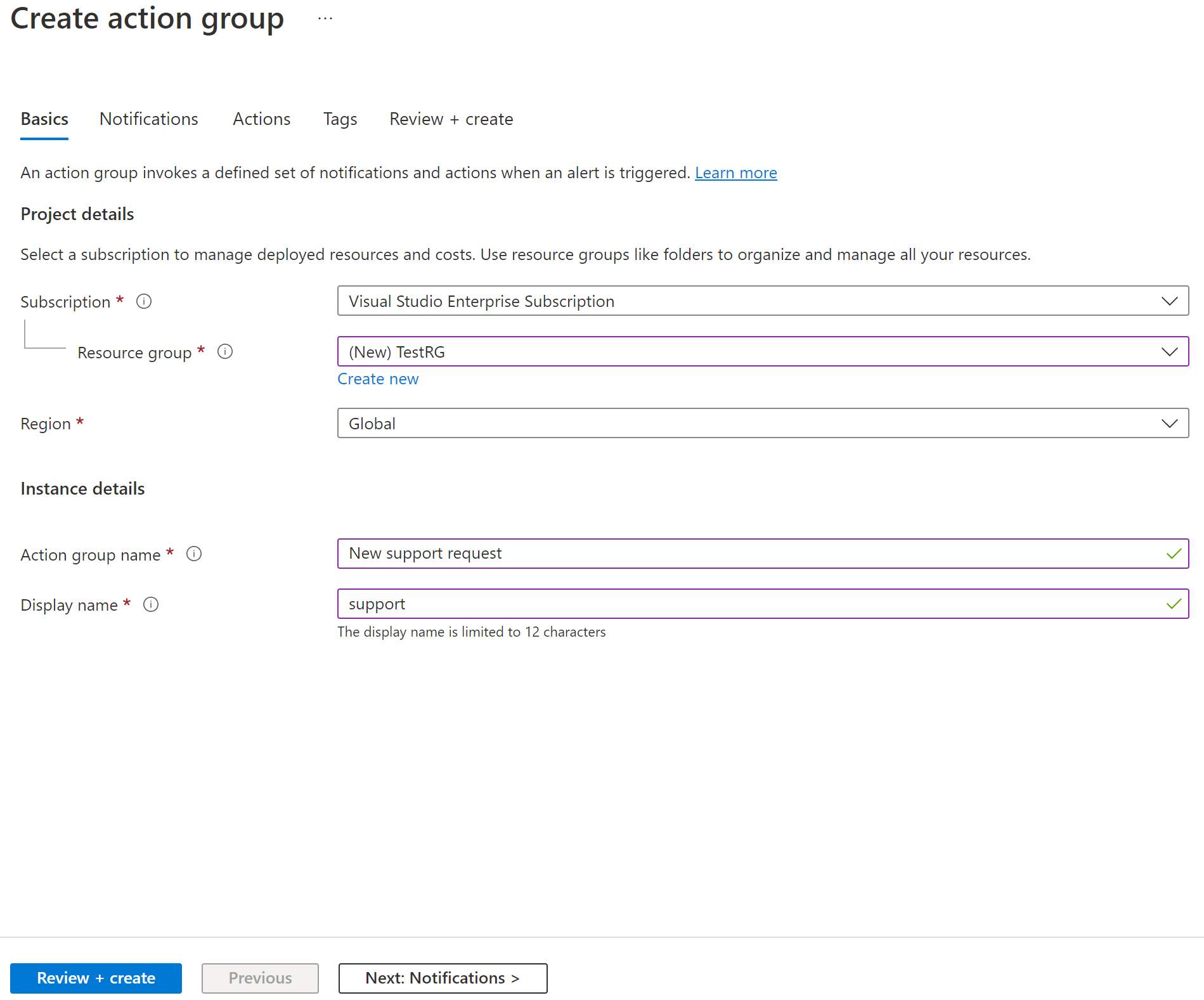Expand the Resource group dropdown
Screen dimensions: 1204x1000
pyautogui.click(x=1168, y=351)
